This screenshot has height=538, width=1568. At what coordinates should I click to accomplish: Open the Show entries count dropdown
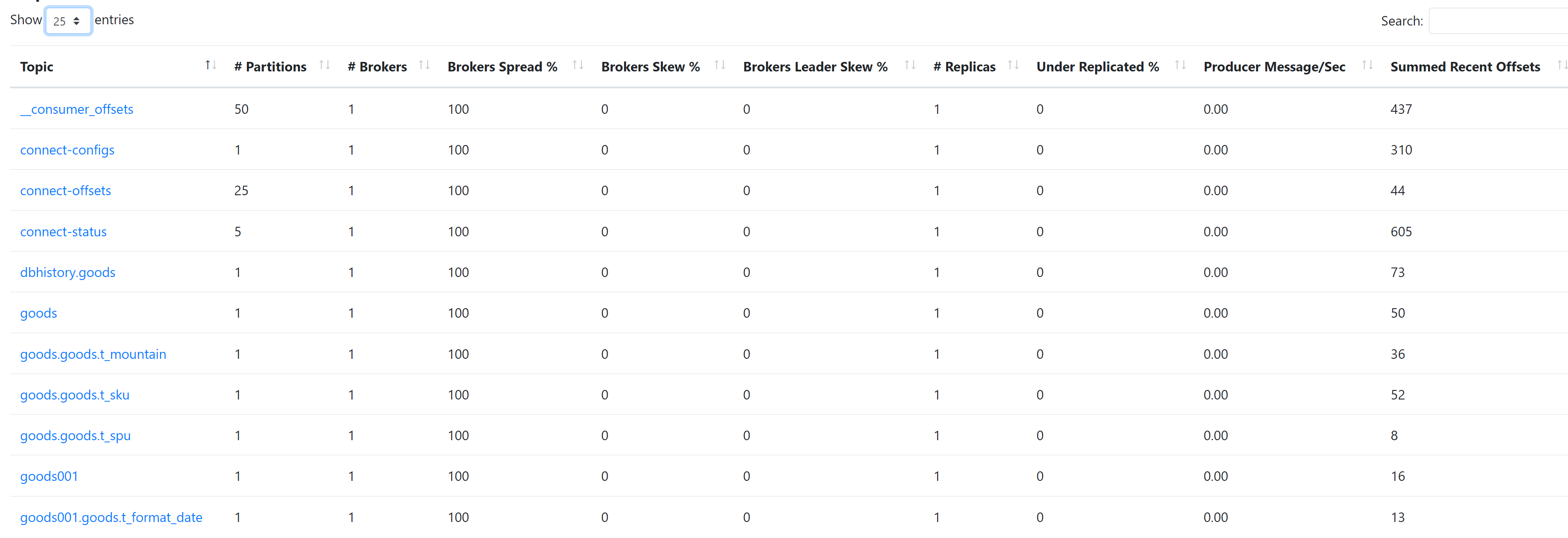68,21
